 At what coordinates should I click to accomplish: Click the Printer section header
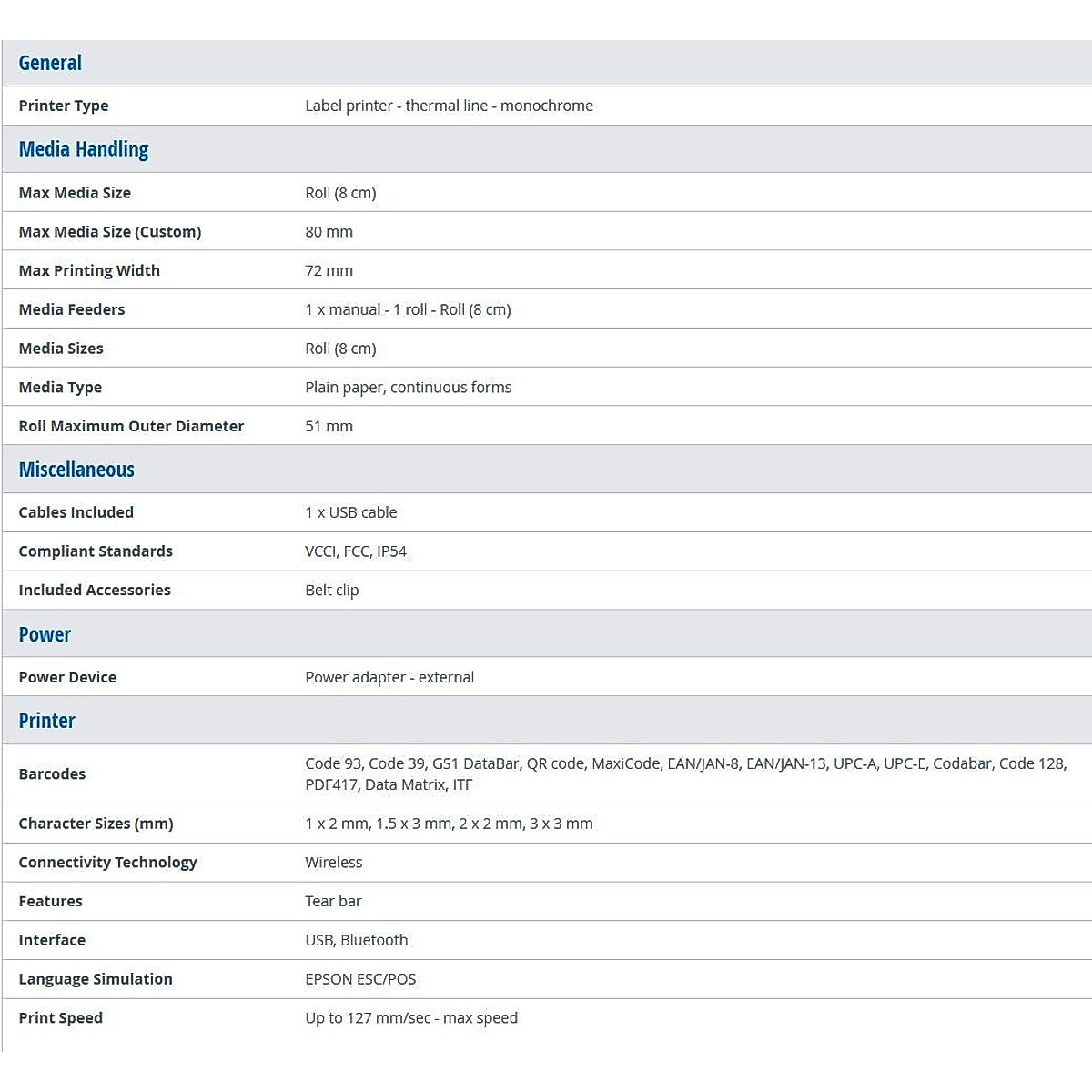46,721
